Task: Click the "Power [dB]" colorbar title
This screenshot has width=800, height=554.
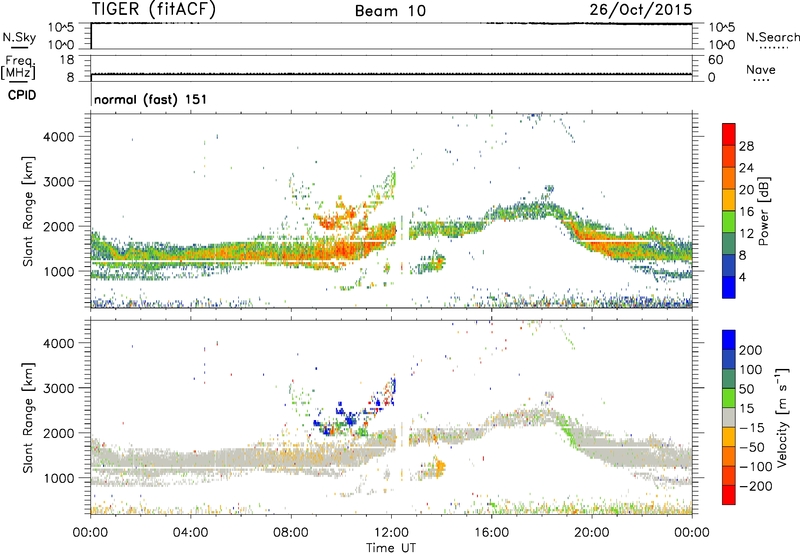Action: pyautogui.click(x=763, y=211)
